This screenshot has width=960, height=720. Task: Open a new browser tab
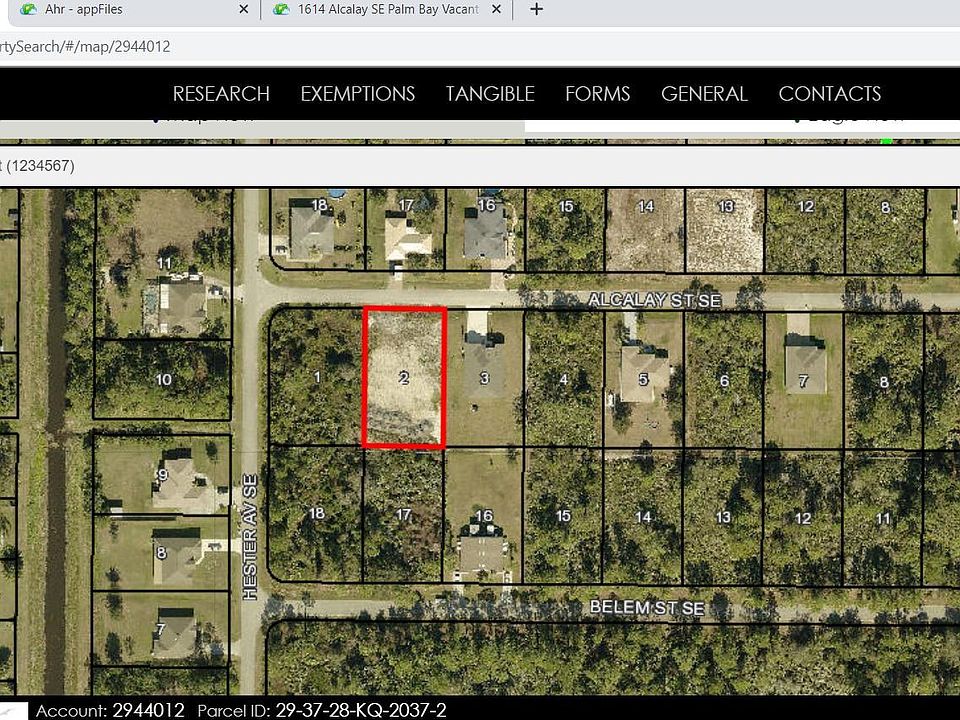pos(536,9)
